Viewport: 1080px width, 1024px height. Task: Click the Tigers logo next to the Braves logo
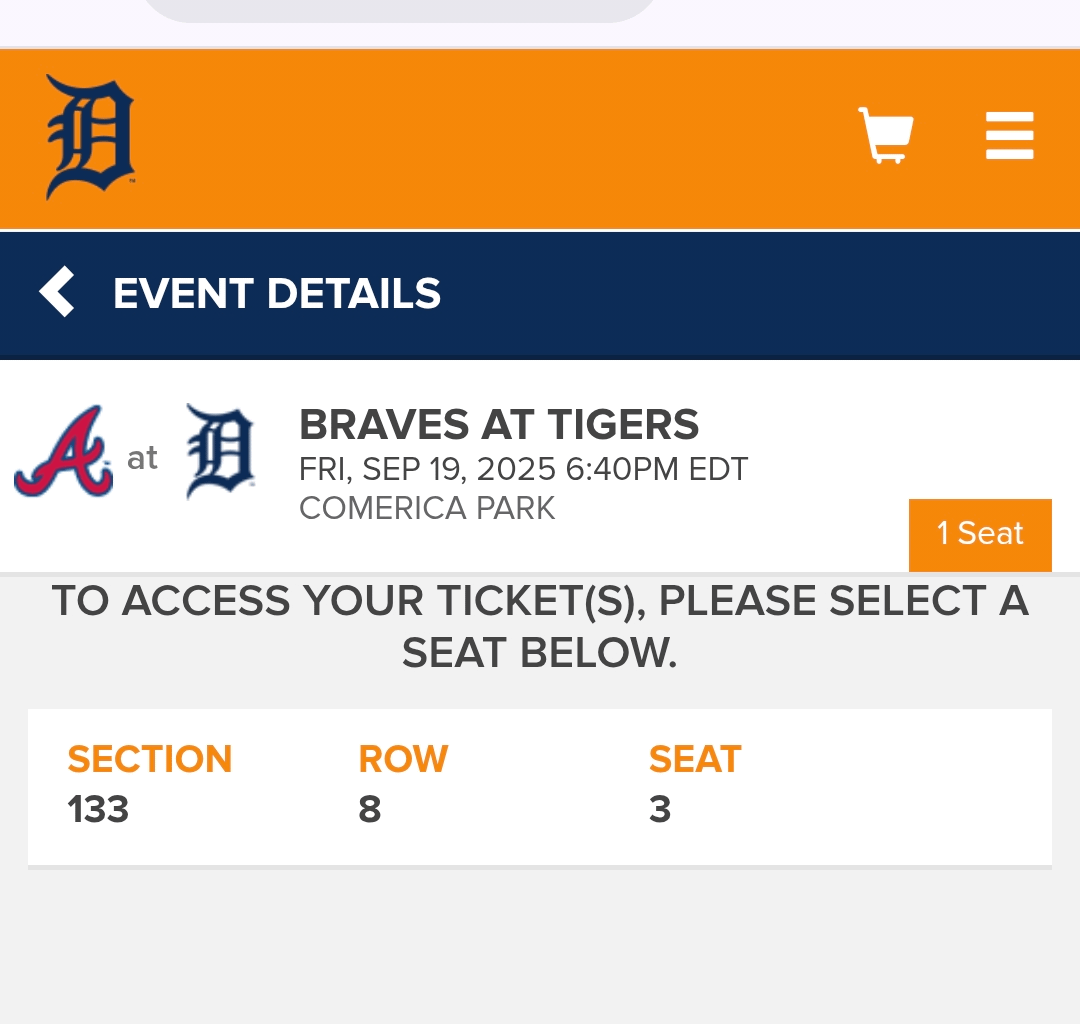pyautogui.click(x=219, y=452)
